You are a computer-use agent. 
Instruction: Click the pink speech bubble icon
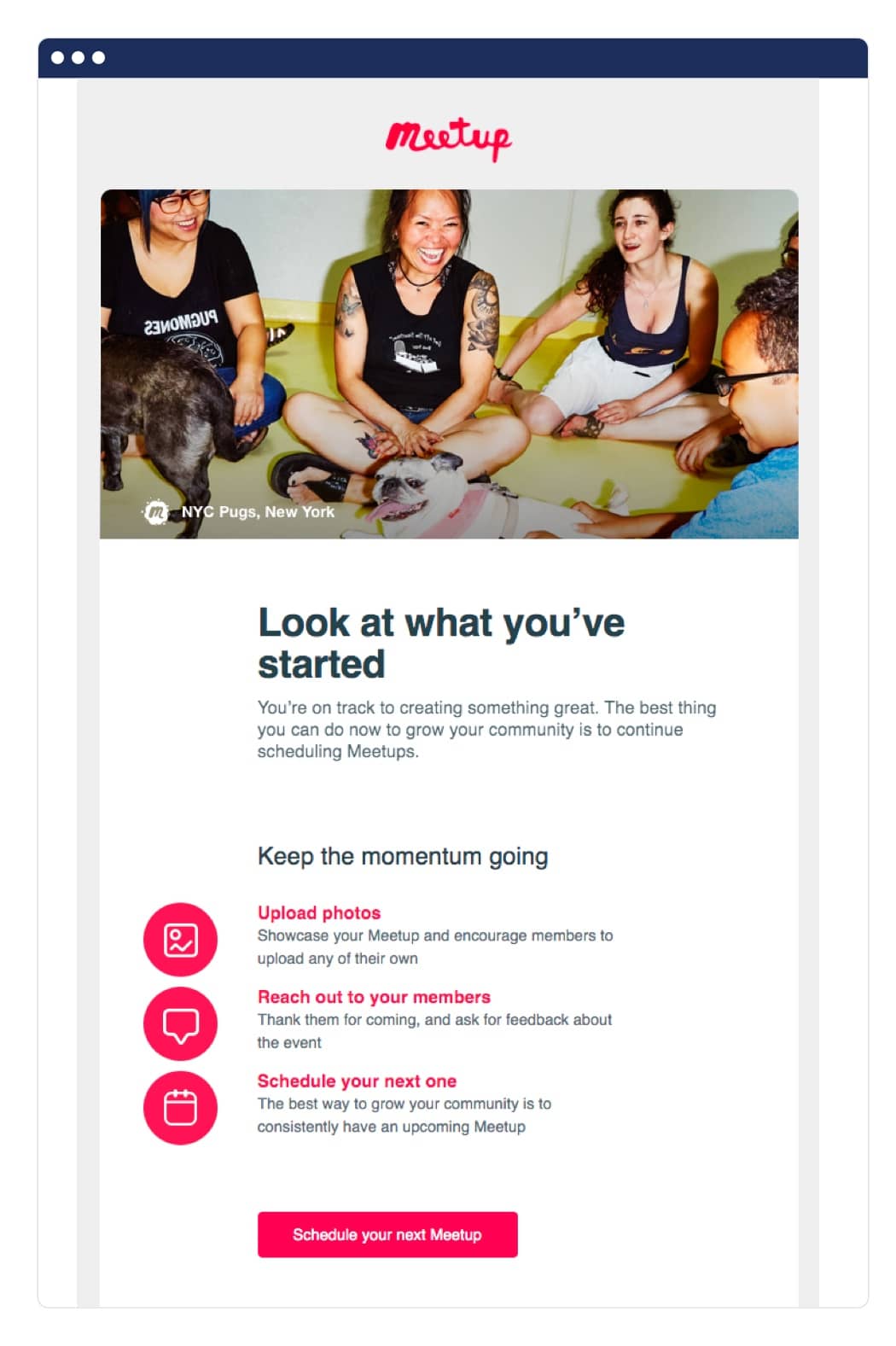180,1023
